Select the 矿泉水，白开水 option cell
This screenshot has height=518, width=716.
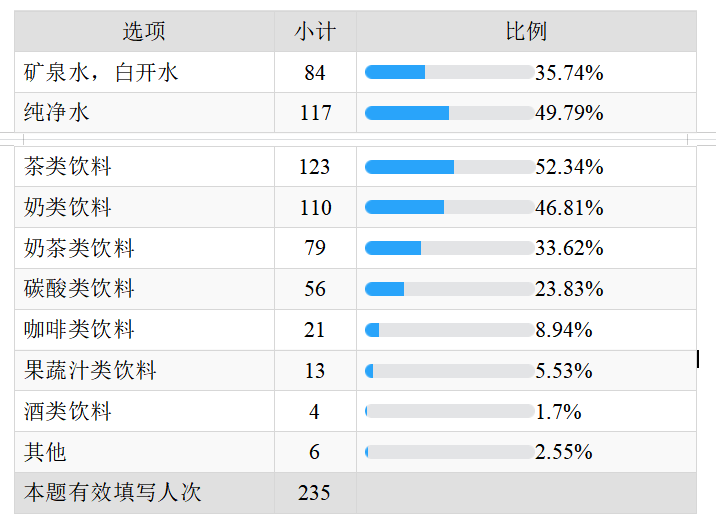pos(144,72)
